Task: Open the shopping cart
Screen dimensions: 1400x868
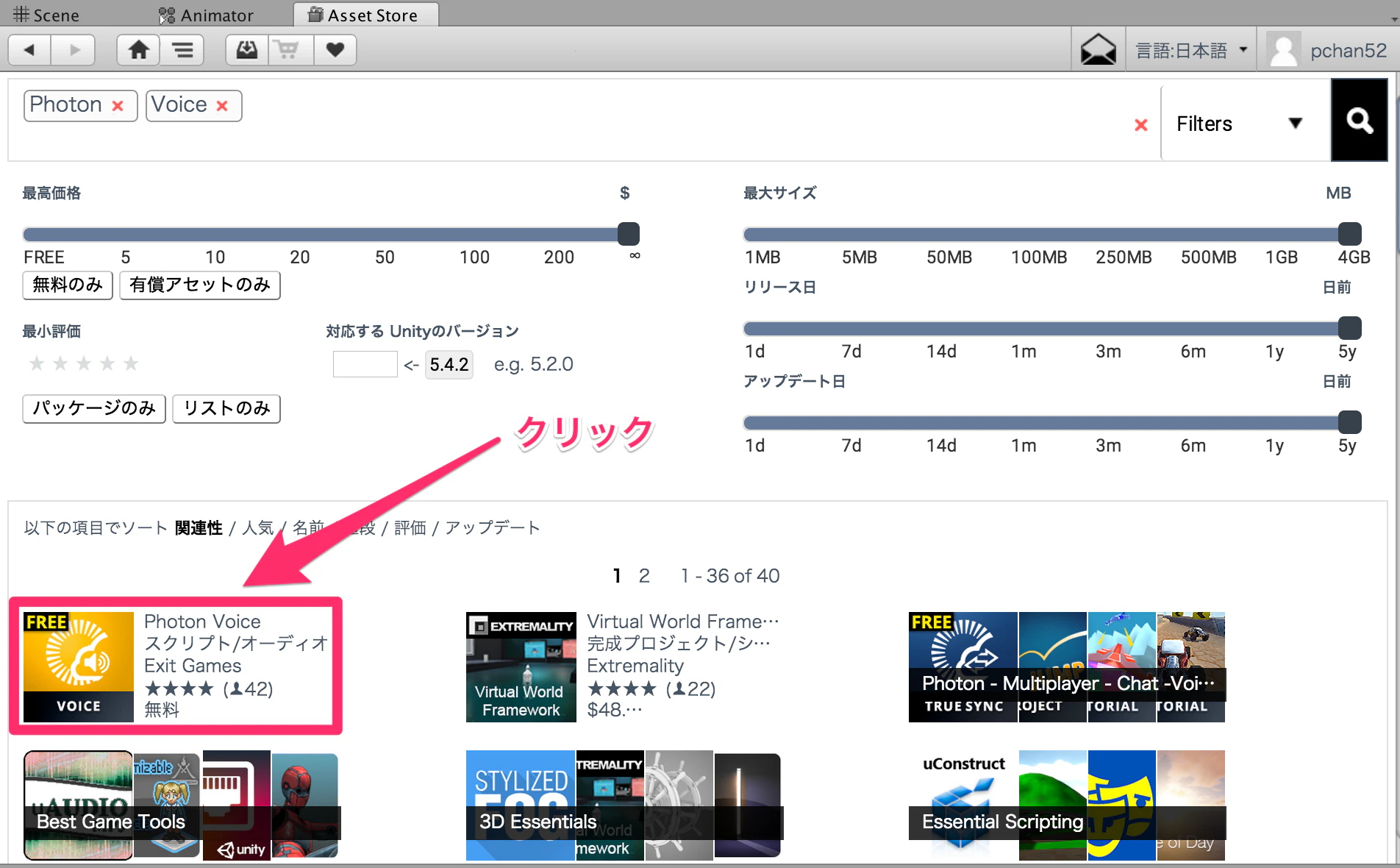Action: point(291,50)
